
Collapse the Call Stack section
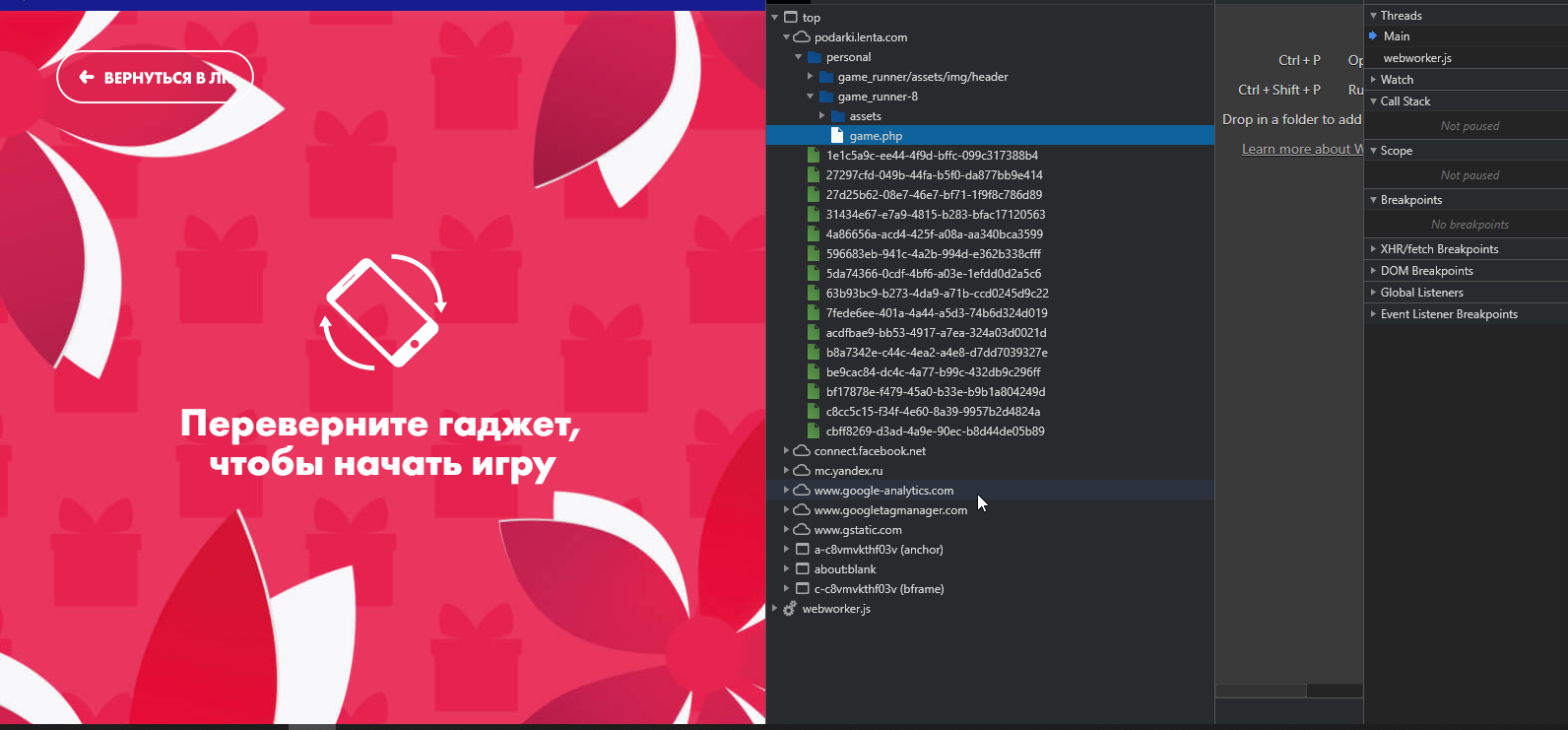pyautogui.click(x=1373, y=101)
